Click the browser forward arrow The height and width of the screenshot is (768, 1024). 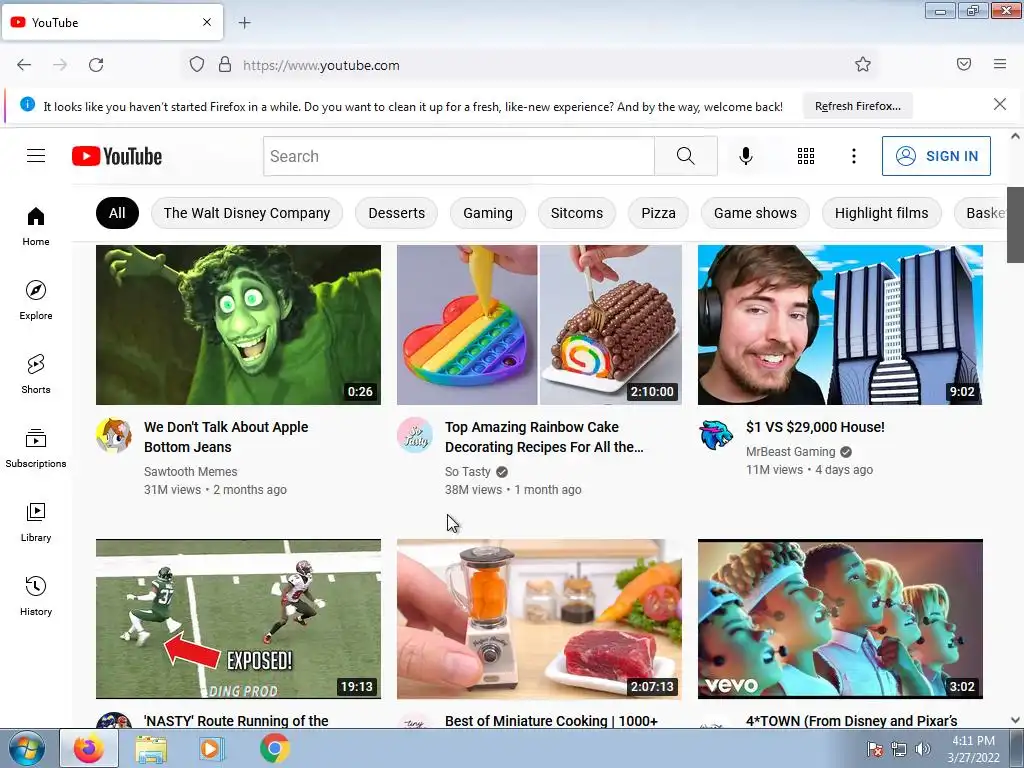tap(60, 65)
